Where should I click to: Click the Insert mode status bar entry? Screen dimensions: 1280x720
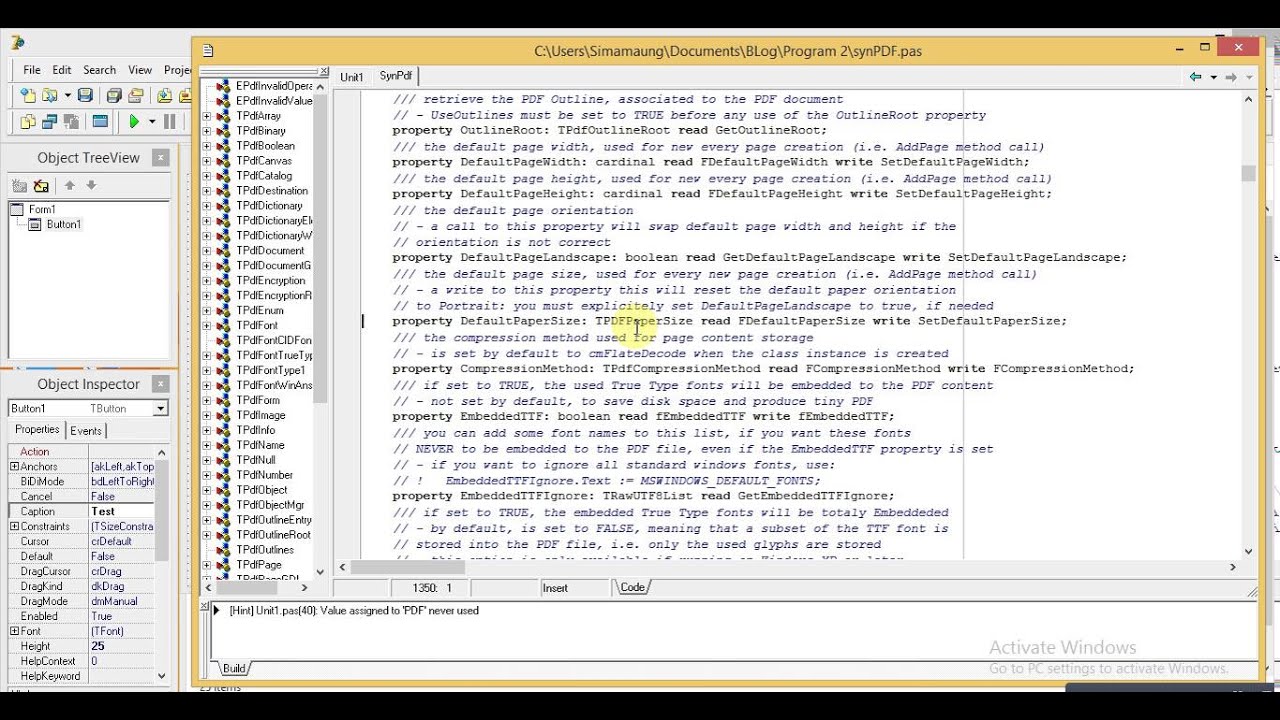(555, 588)
